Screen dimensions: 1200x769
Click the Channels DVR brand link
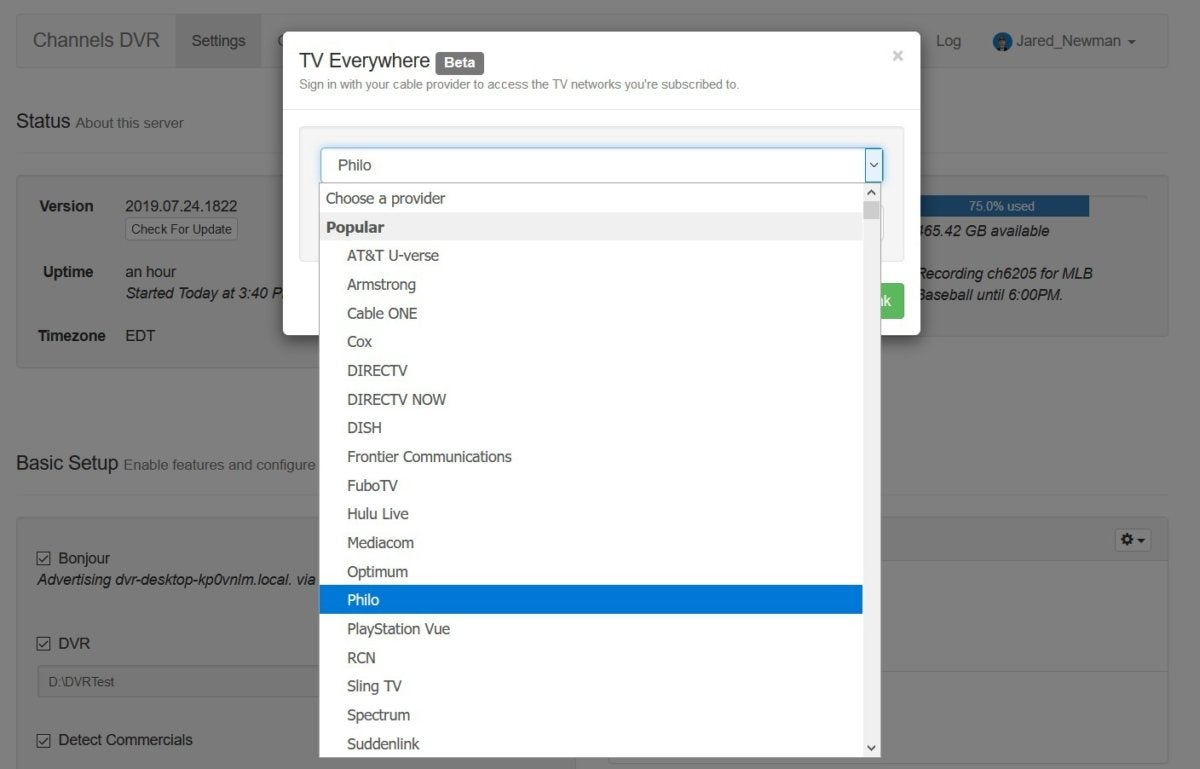click(96, 41)
